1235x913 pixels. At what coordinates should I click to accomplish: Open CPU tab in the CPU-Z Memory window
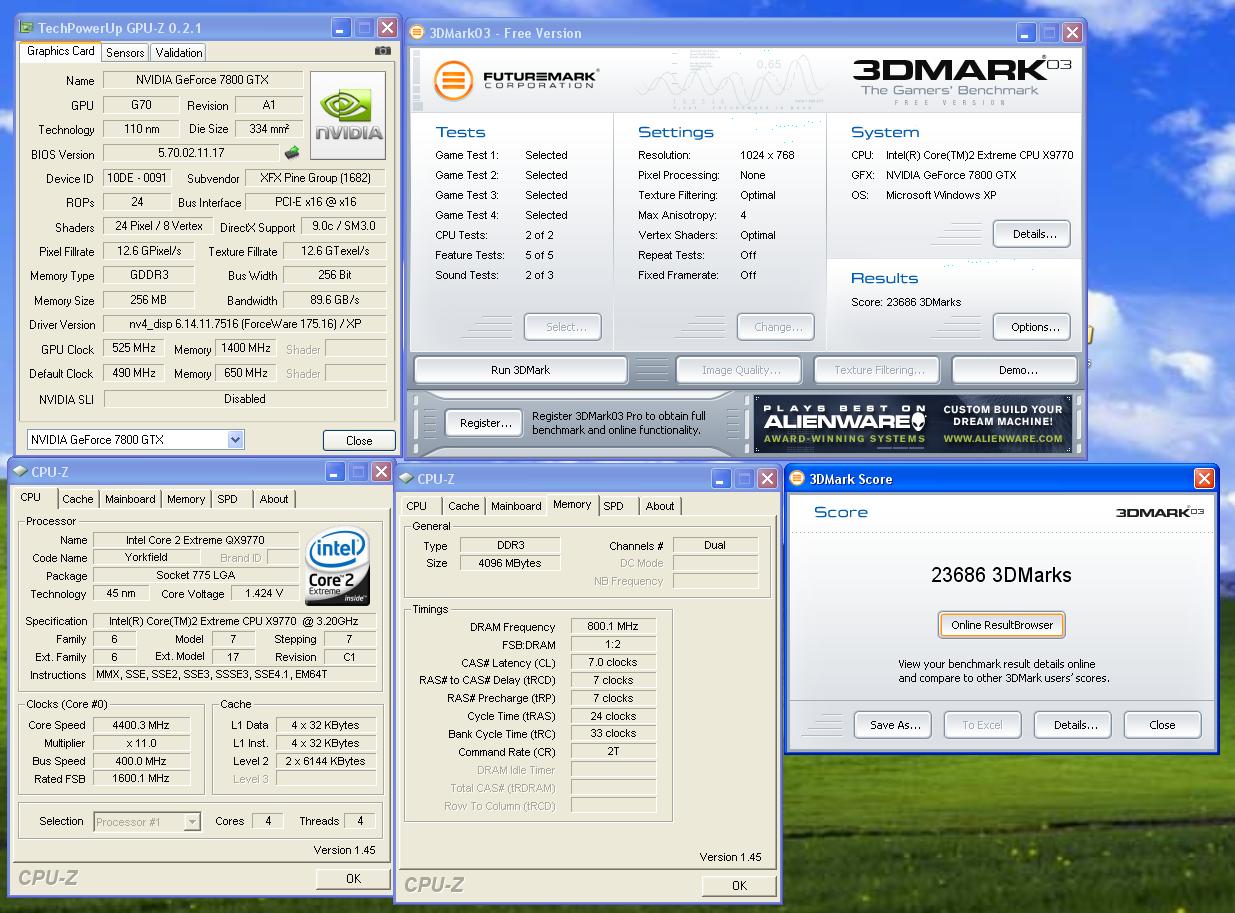coord(417,506)
